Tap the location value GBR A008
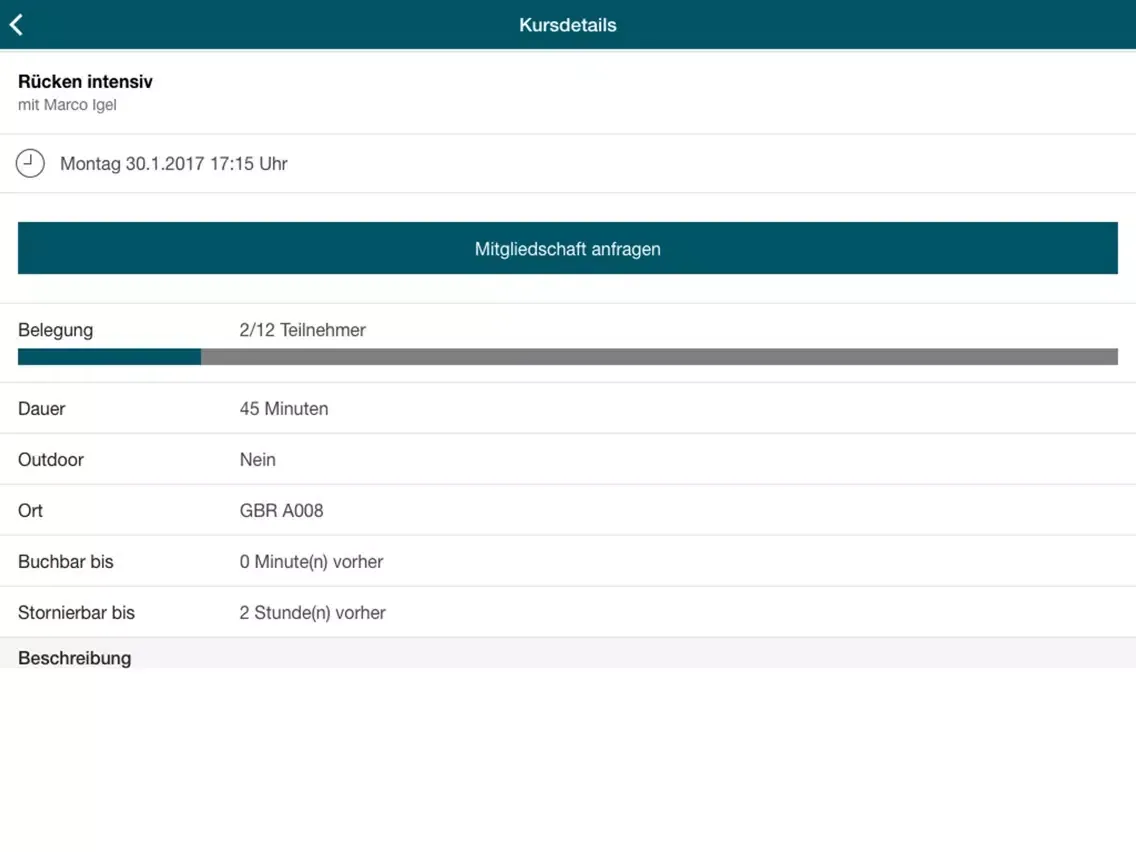1136x852 pixels. 281,511
